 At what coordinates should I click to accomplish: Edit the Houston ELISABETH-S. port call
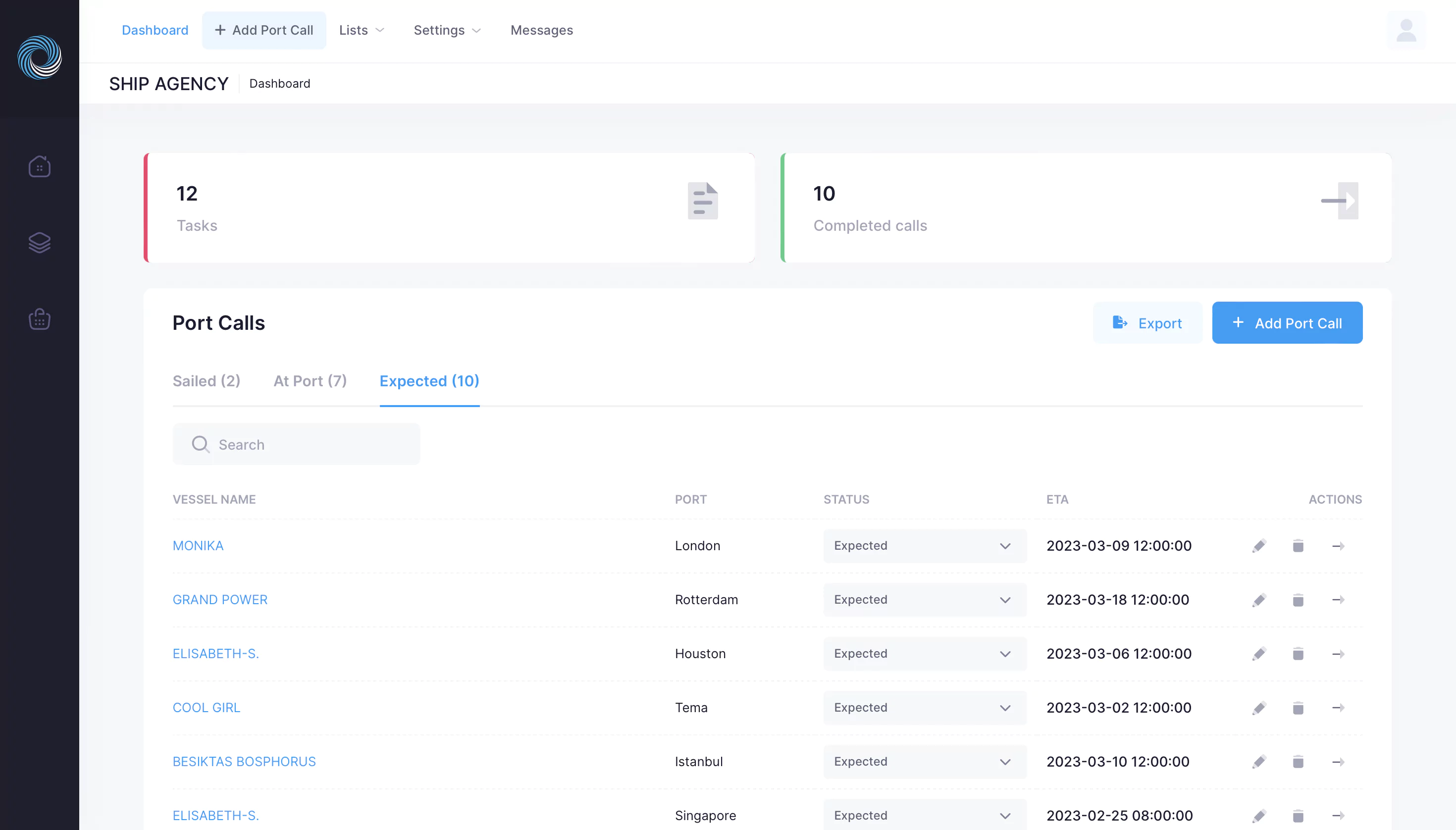pos(1259,654)
